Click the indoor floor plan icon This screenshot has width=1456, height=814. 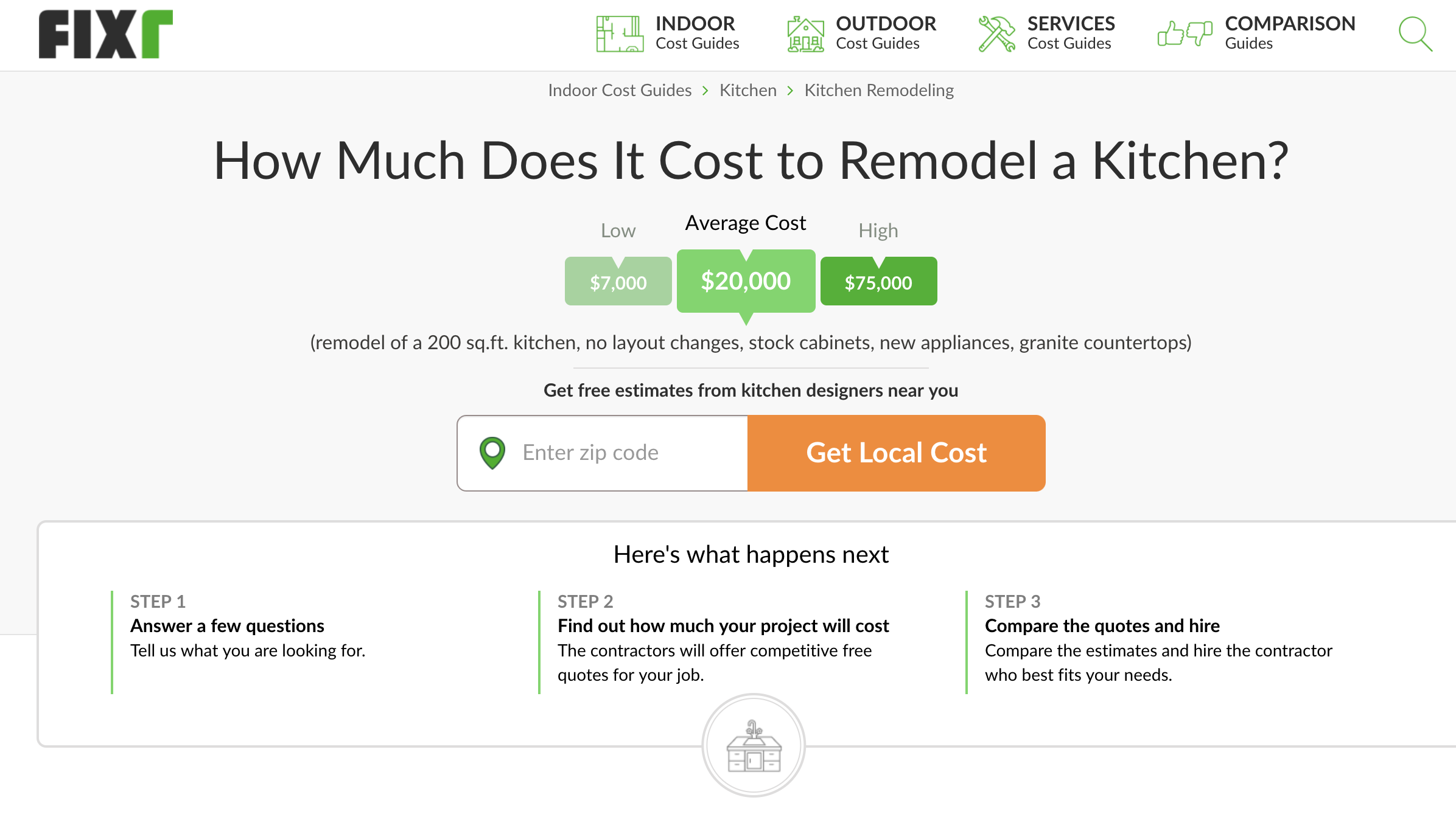click(619, 34)
